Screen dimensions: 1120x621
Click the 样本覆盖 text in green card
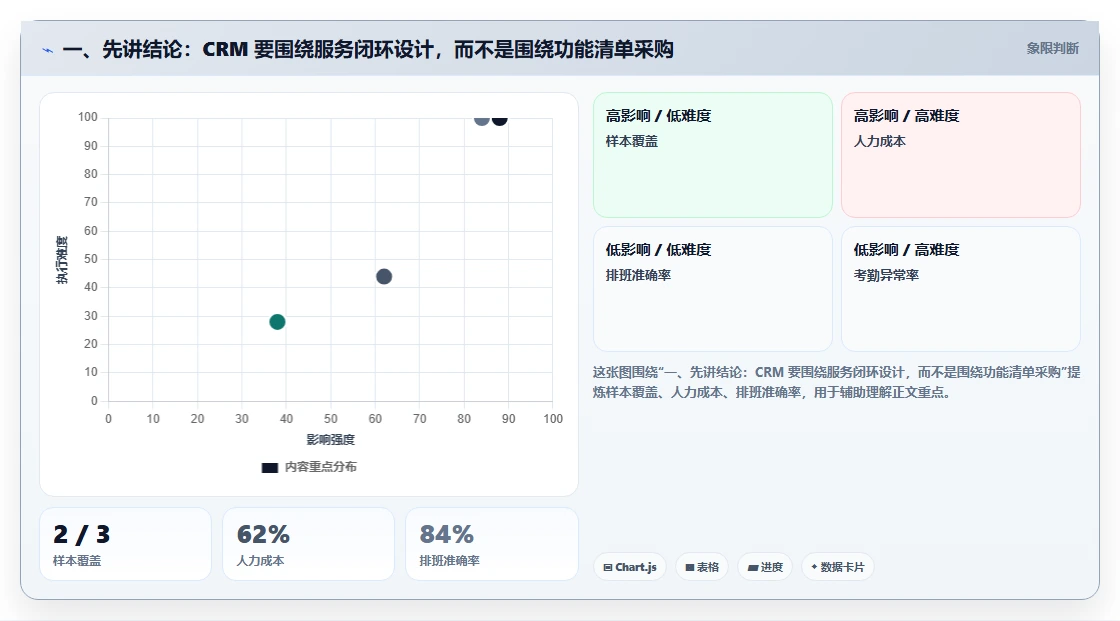click(x=632, y=141)
